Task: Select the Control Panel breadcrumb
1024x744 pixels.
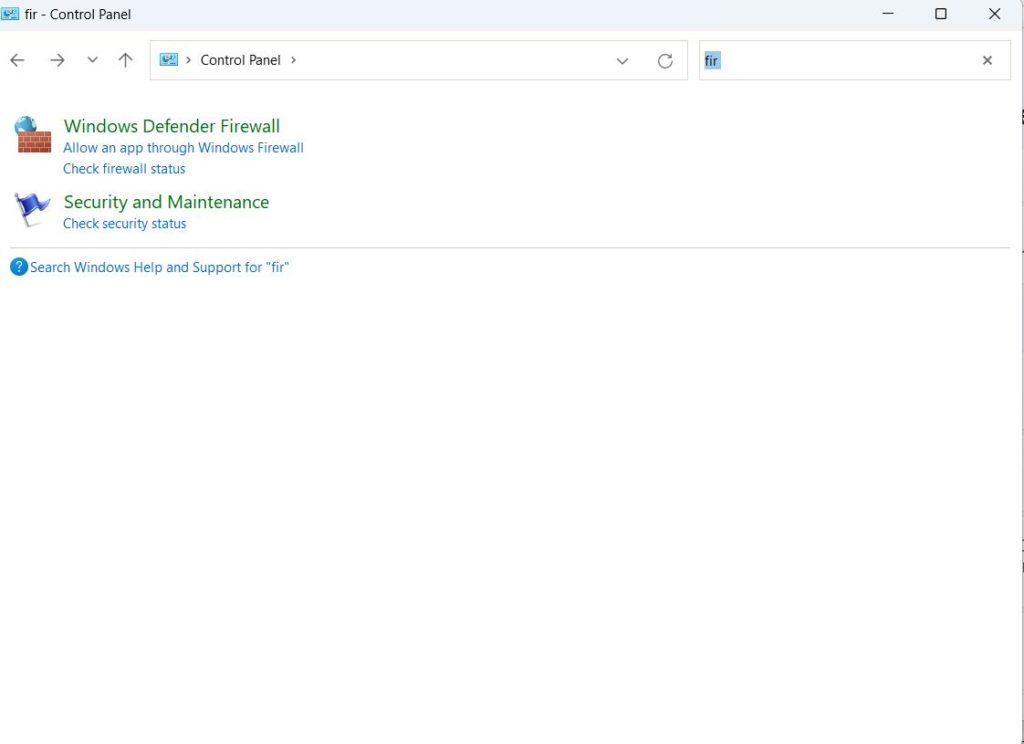Action: [x=240, y=60]
